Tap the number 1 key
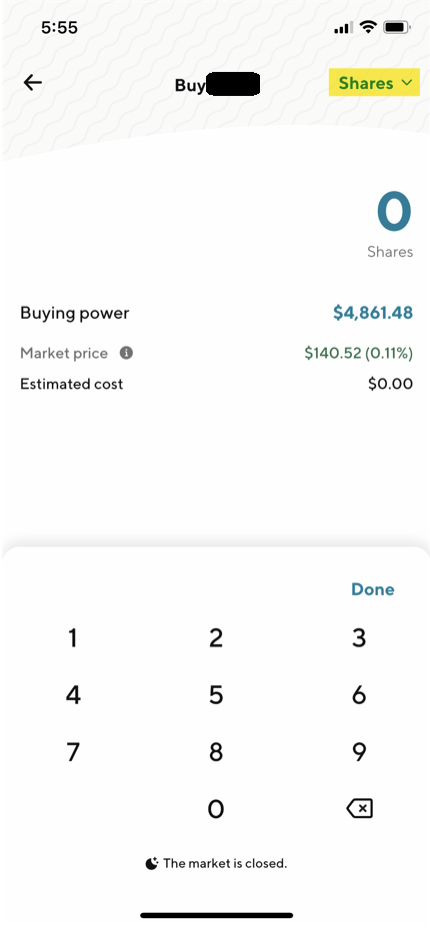 pyautogui.click(x=73, y=638)
